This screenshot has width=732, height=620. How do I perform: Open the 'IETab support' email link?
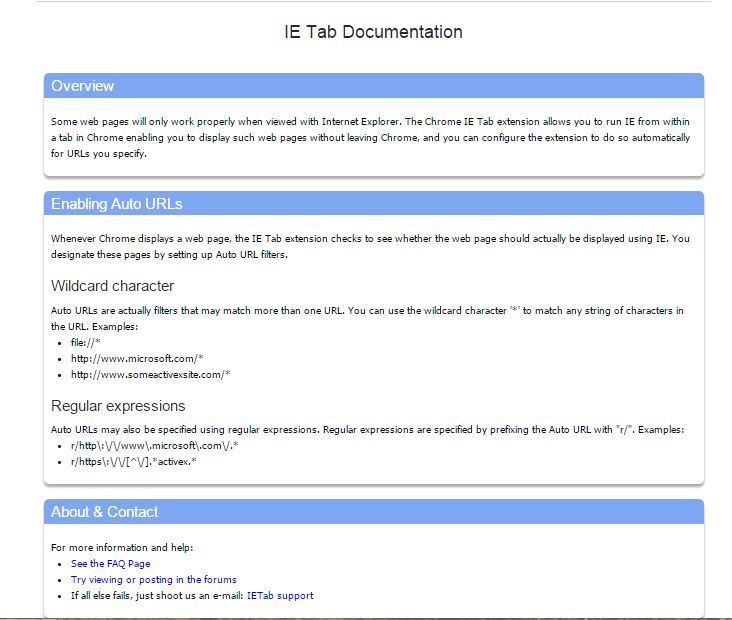279,595
